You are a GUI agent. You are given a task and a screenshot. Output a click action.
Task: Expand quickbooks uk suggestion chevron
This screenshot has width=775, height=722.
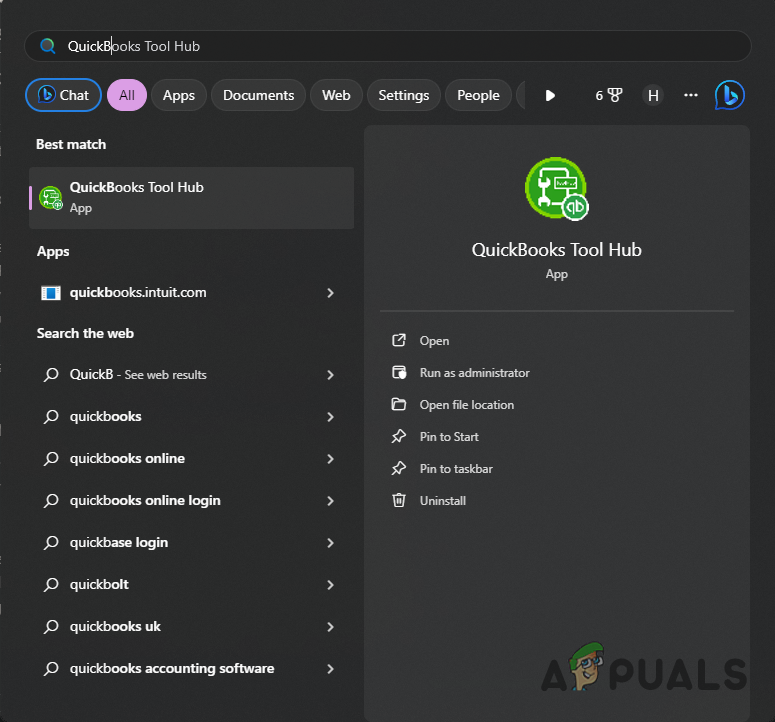point(330,627)
